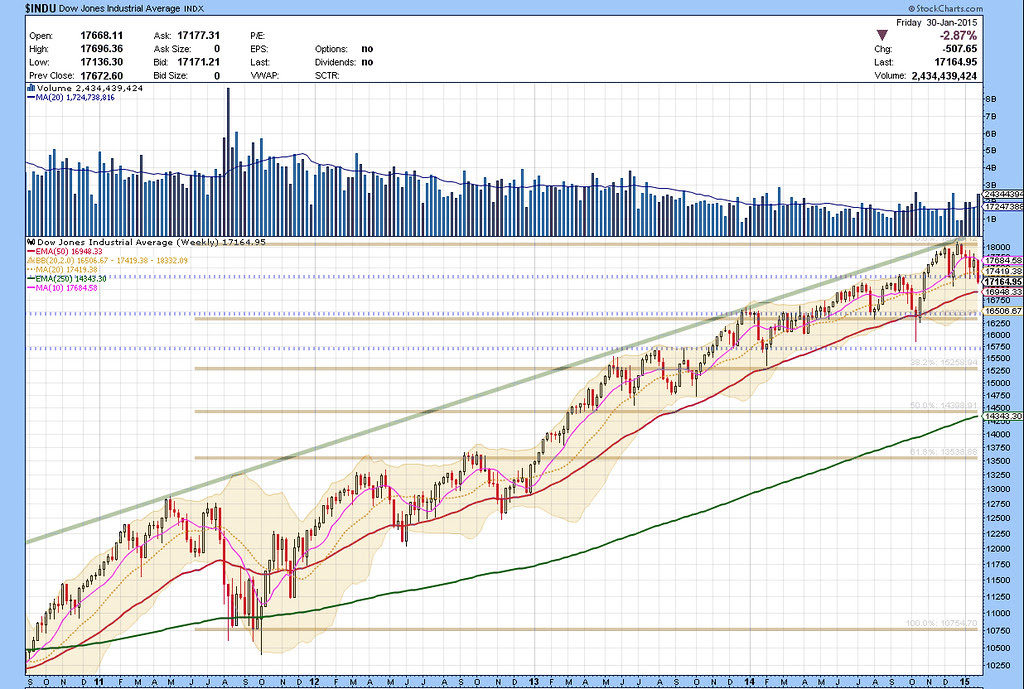The height and width of the screenshot is (689, 1024).
Task: Click the purple down-triangle change indicator
Action: tap(882, 35)
